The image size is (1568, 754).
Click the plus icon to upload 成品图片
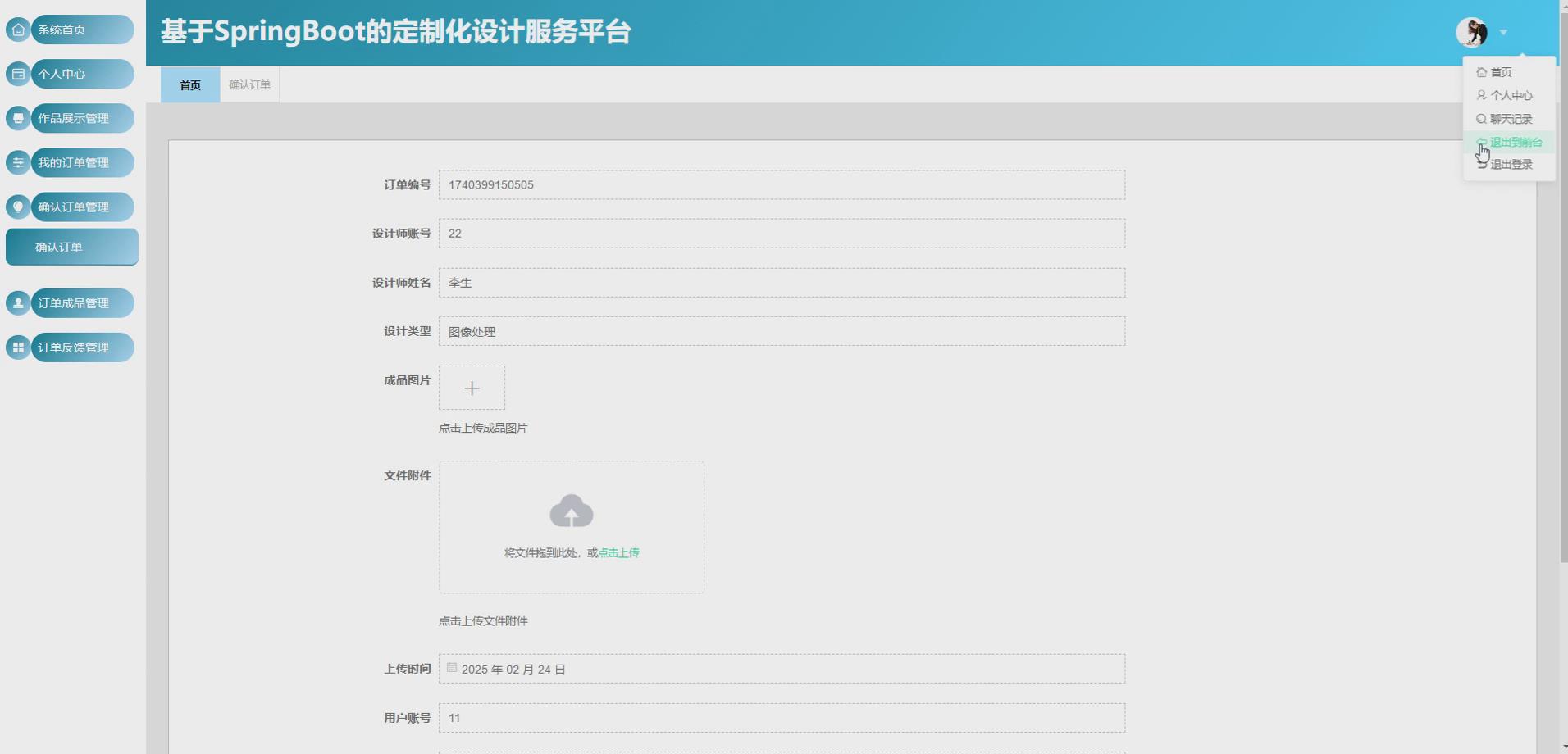tap(472, 387)
